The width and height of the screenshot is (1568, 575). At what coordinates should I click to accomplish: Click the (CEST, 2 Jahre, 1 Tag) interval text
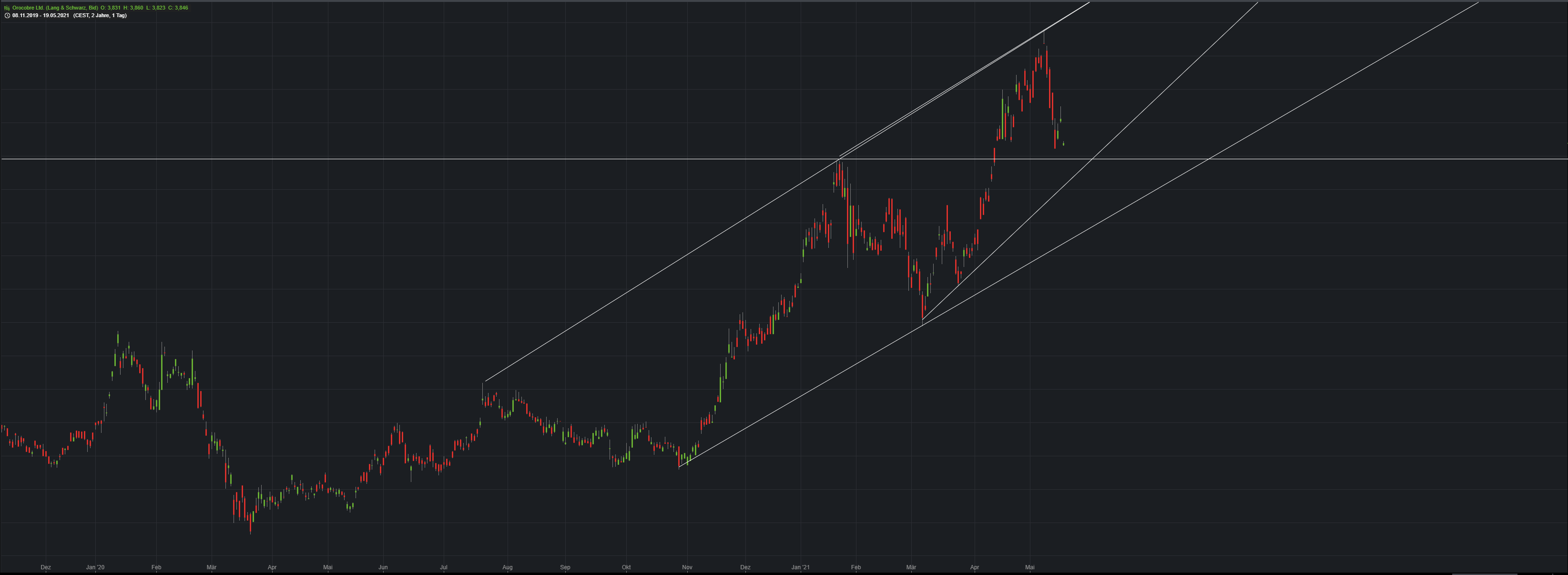pyautogui.click(x=100, y=15)
